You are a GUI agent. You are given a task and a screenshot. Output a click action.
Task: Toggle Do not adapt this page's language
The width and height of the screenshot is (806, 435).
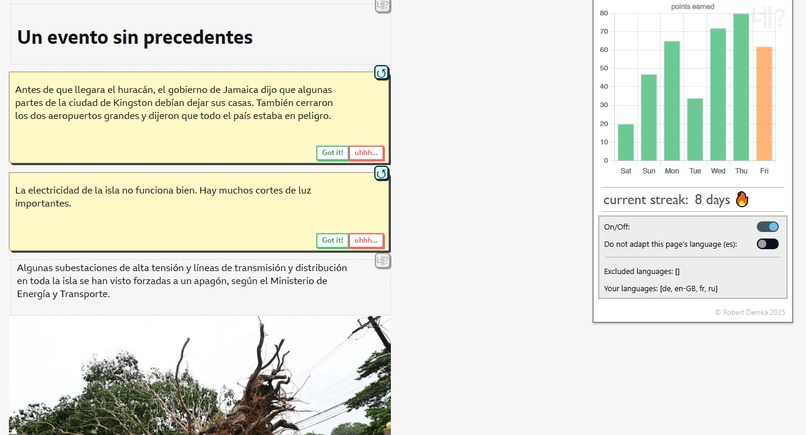pyautogui.click(x=767, y=244)
